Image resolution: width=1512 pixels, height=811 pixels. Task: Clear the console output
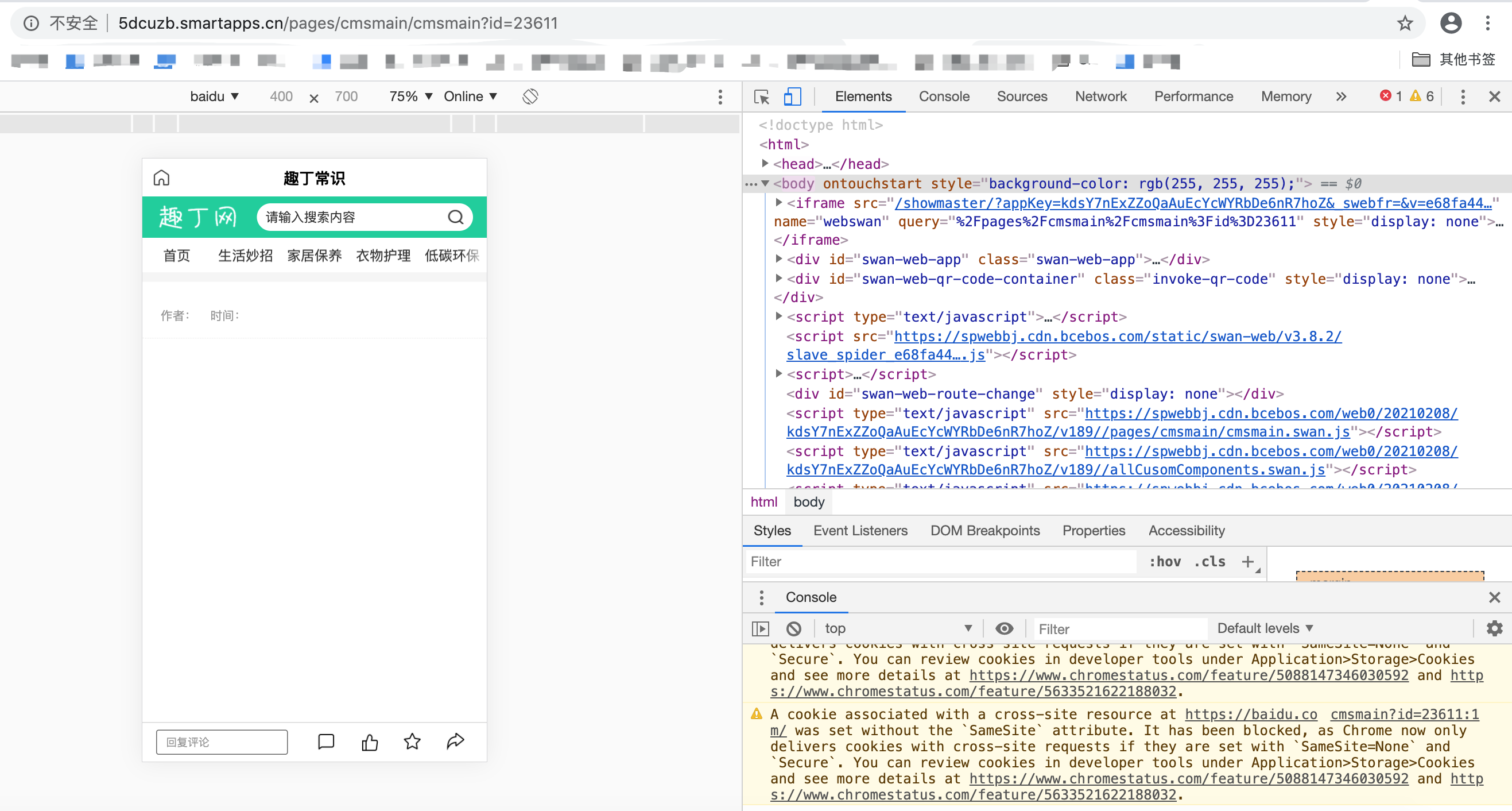793,629
